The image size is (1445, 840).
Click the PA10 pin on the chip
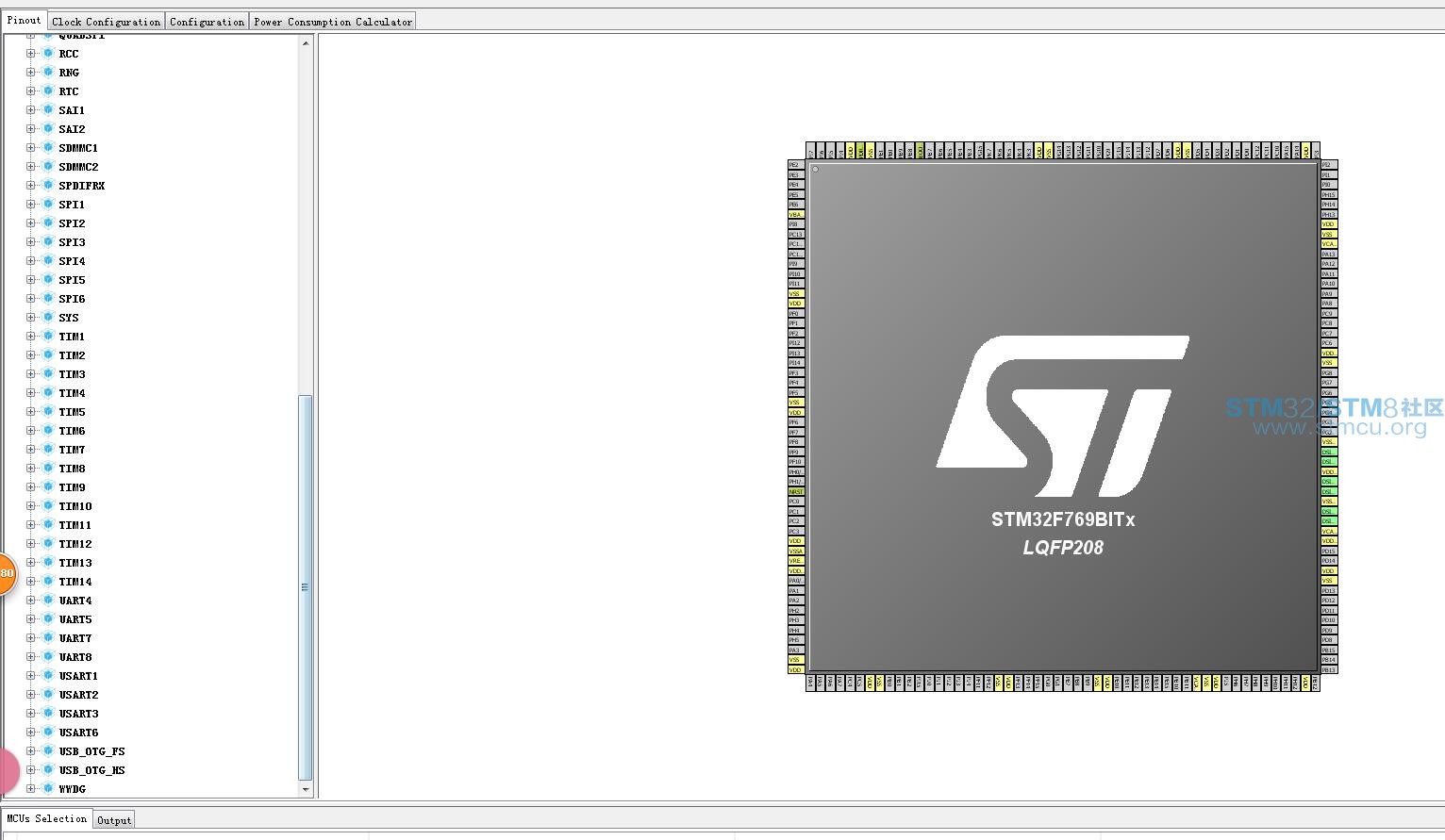coord(1329,284)
